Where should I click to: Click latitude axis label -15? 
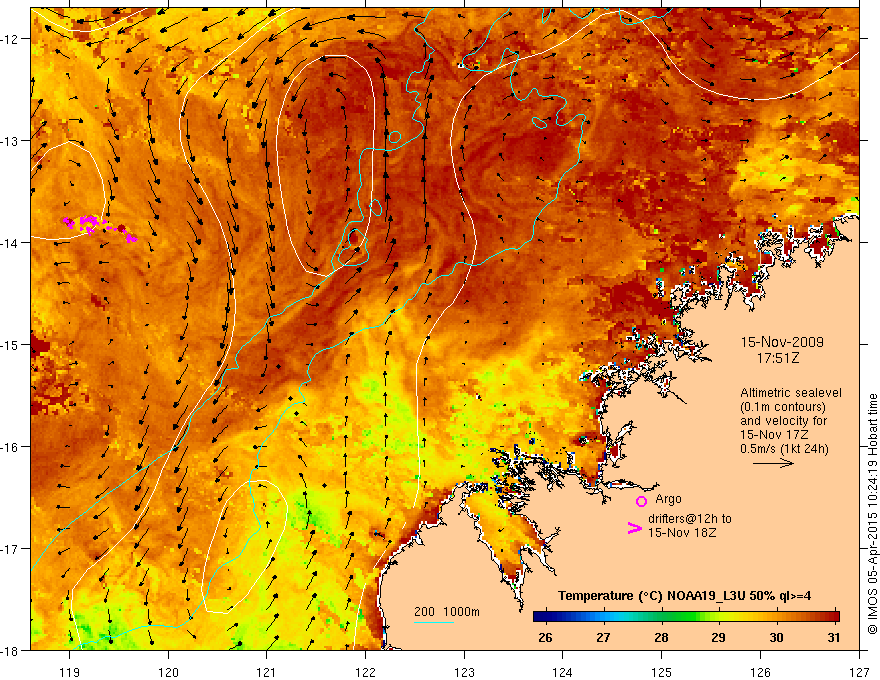(11, 345)
